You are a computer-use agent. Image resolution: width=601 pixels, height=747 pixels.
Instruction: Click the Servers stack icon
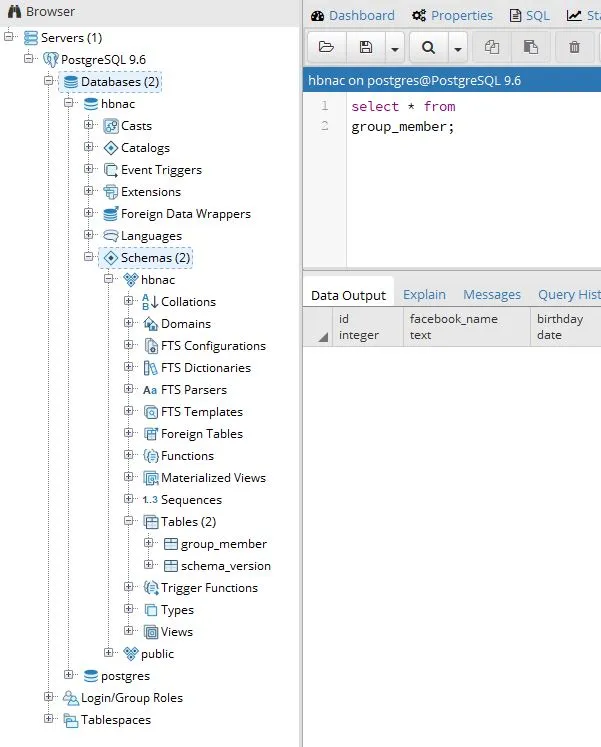coord(31,38)
